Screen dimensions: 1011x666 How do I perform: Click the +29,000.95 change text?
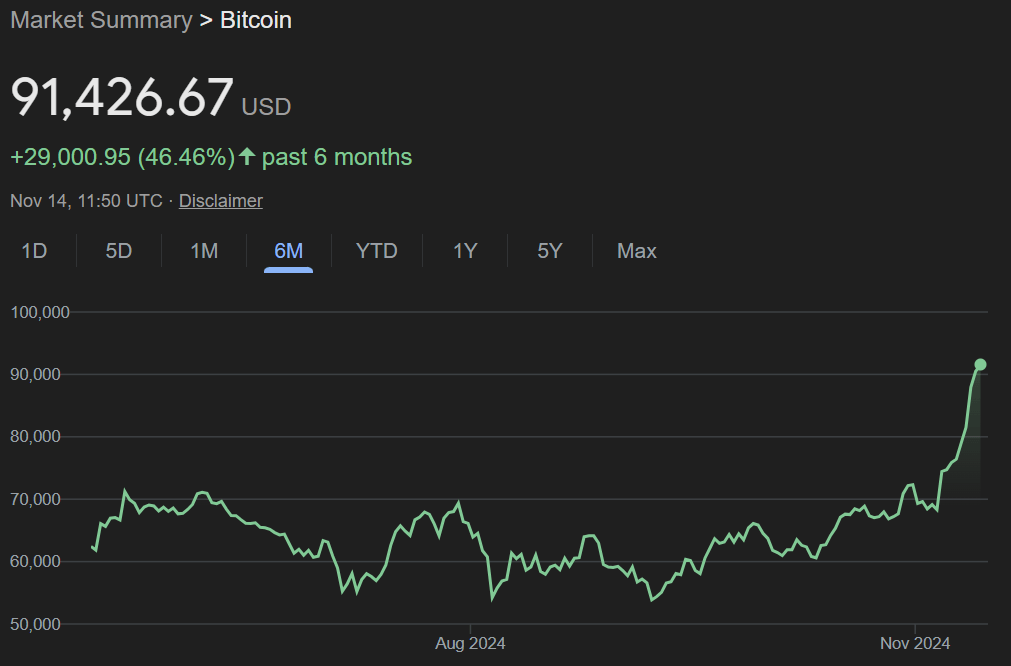pos(70,157)
